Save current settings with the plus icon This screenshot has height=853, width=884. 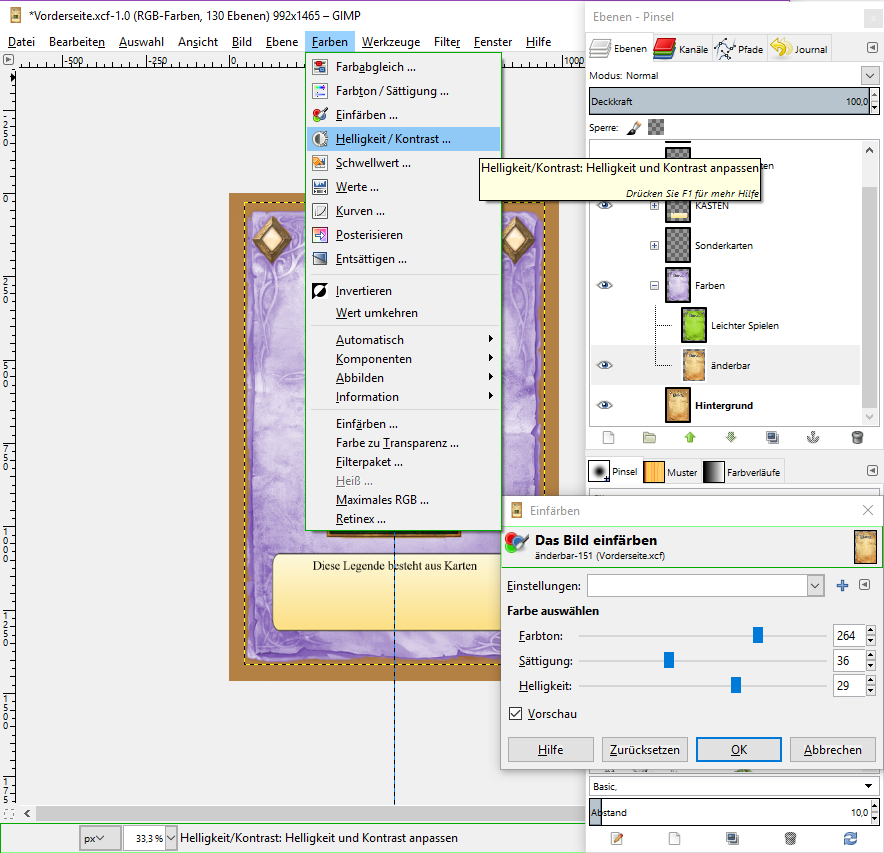click(x=842, y=586)
